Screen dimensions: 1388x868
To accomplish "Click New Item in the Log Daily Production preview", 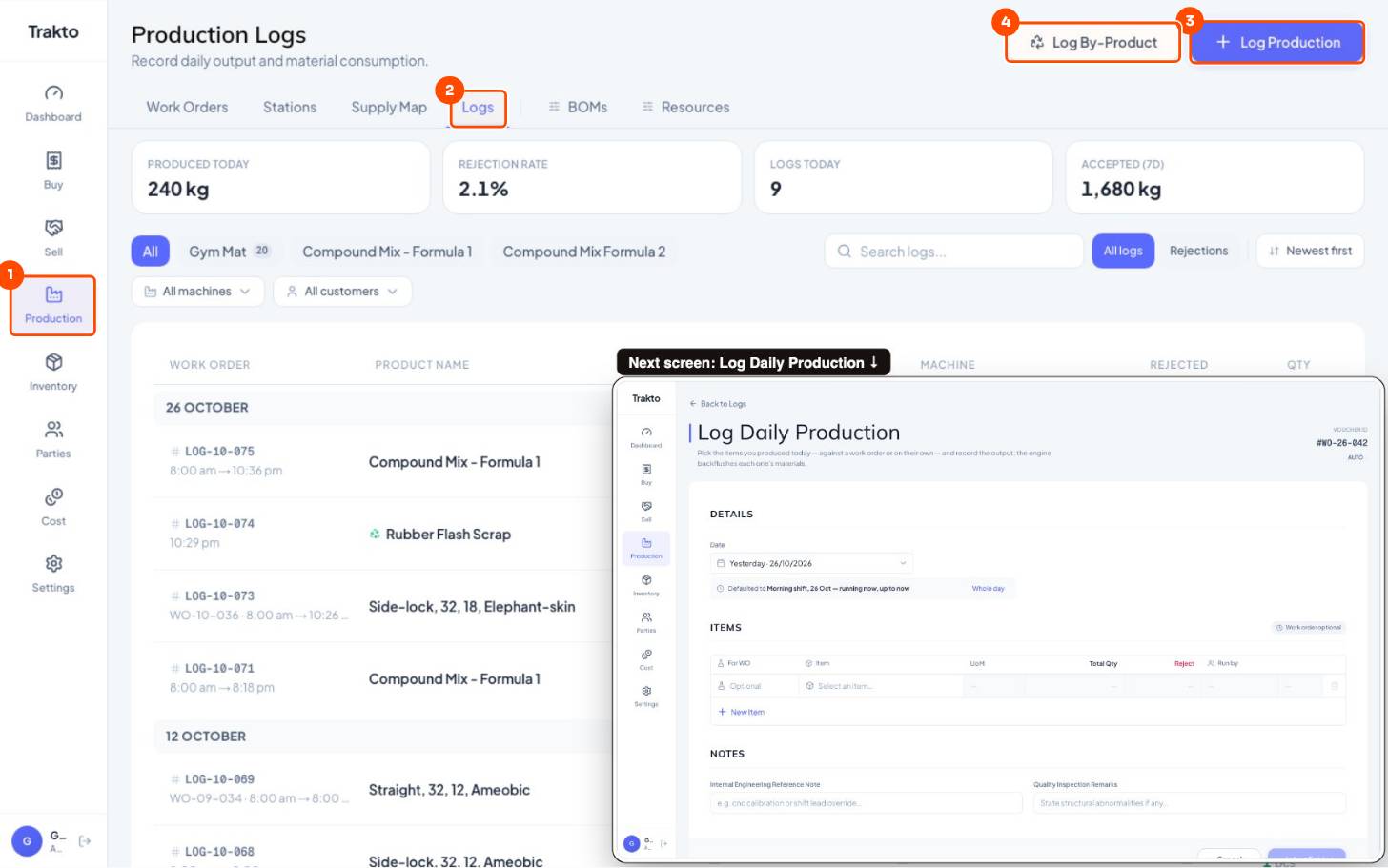I will 742,712.
